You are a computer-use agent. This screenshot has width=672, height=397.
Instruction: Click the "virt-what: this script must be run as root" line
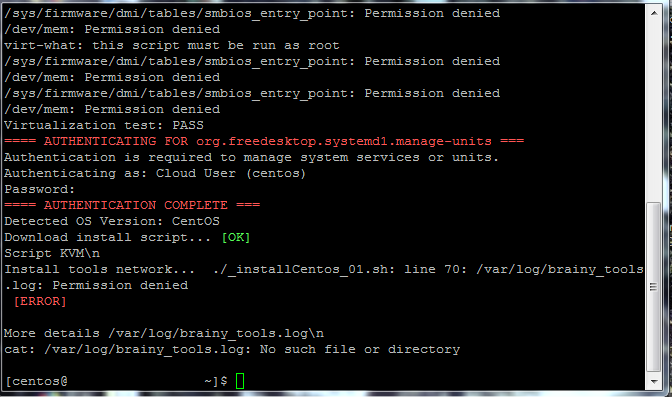[172, 45]
